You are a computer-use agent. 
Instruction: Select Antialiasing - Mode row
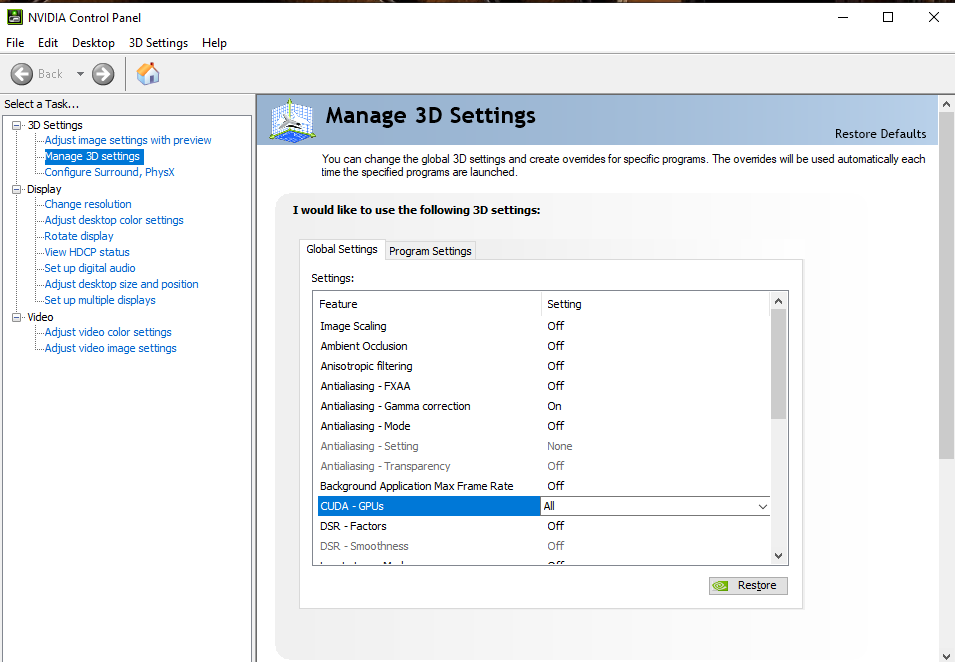tap(544, 426)
